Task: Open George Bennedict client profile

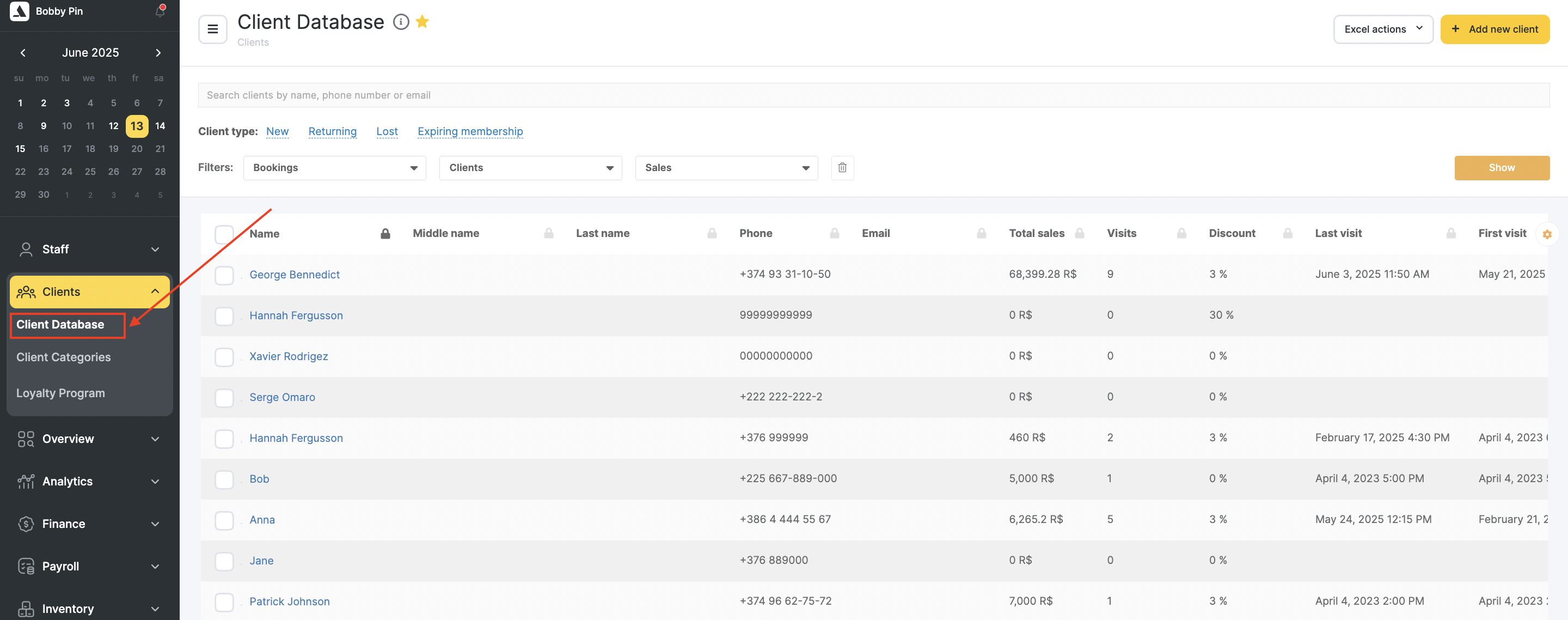Action: click(x=295, y=275)
